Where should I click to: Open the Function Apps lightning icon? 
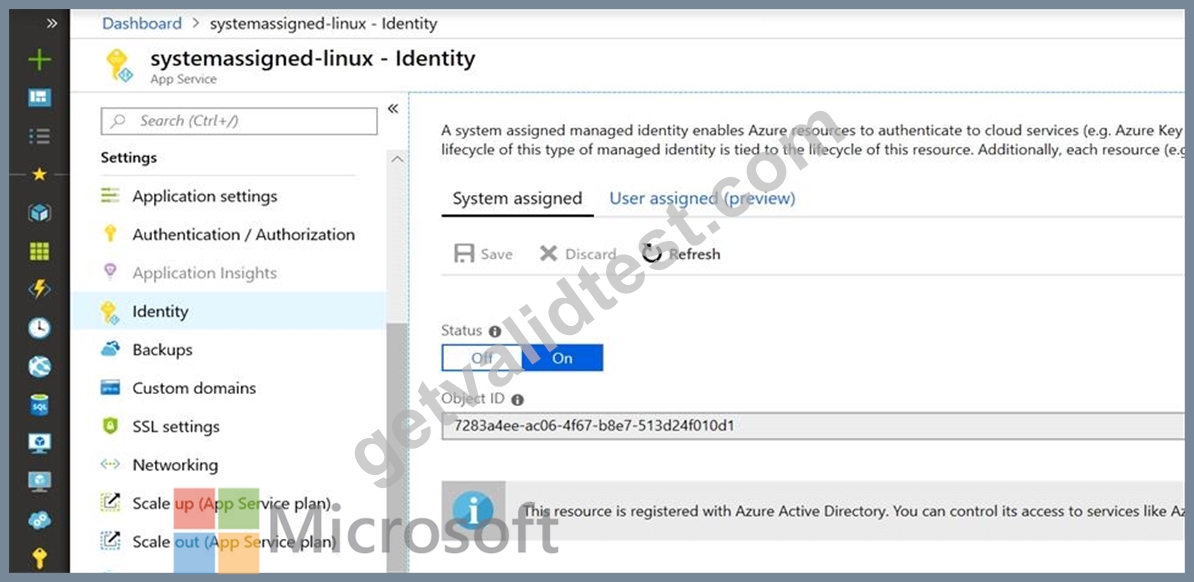click(39, 289)
